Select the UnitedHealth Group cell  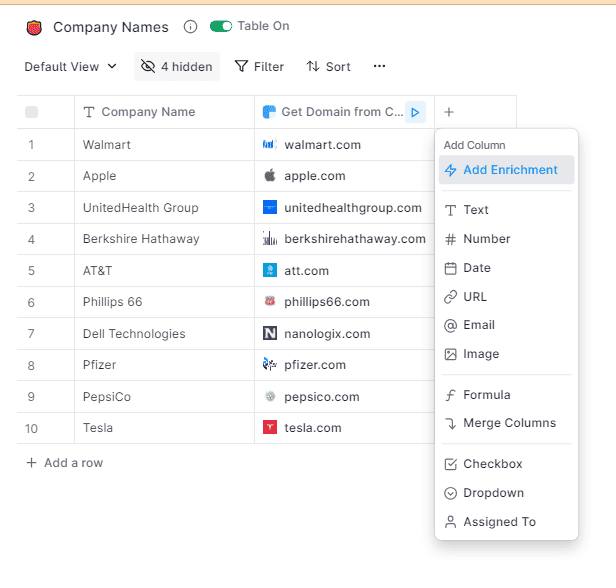pyautogui.click(x=164, y=208)
